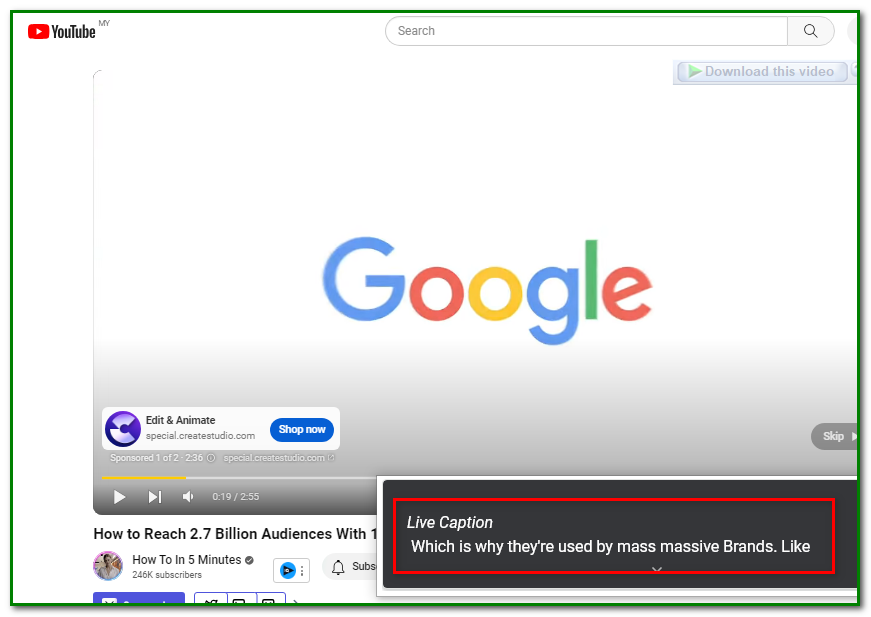This screenshot has width=871, height=617.
Task: Open the How To In 5 Minutes channel name
Action: pyautogui.click(x=187, y=560)
